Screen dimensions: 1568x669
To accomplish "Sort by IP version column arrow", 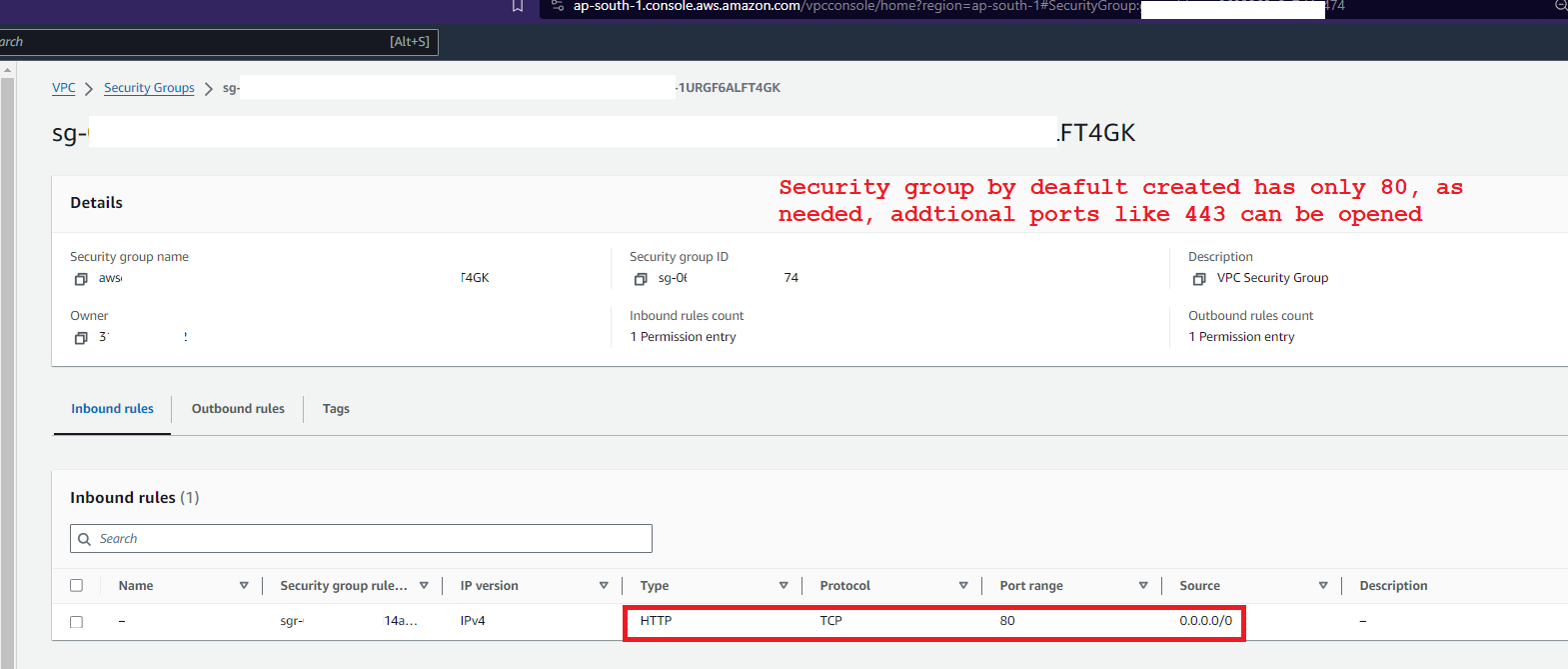I will [604, 586].
